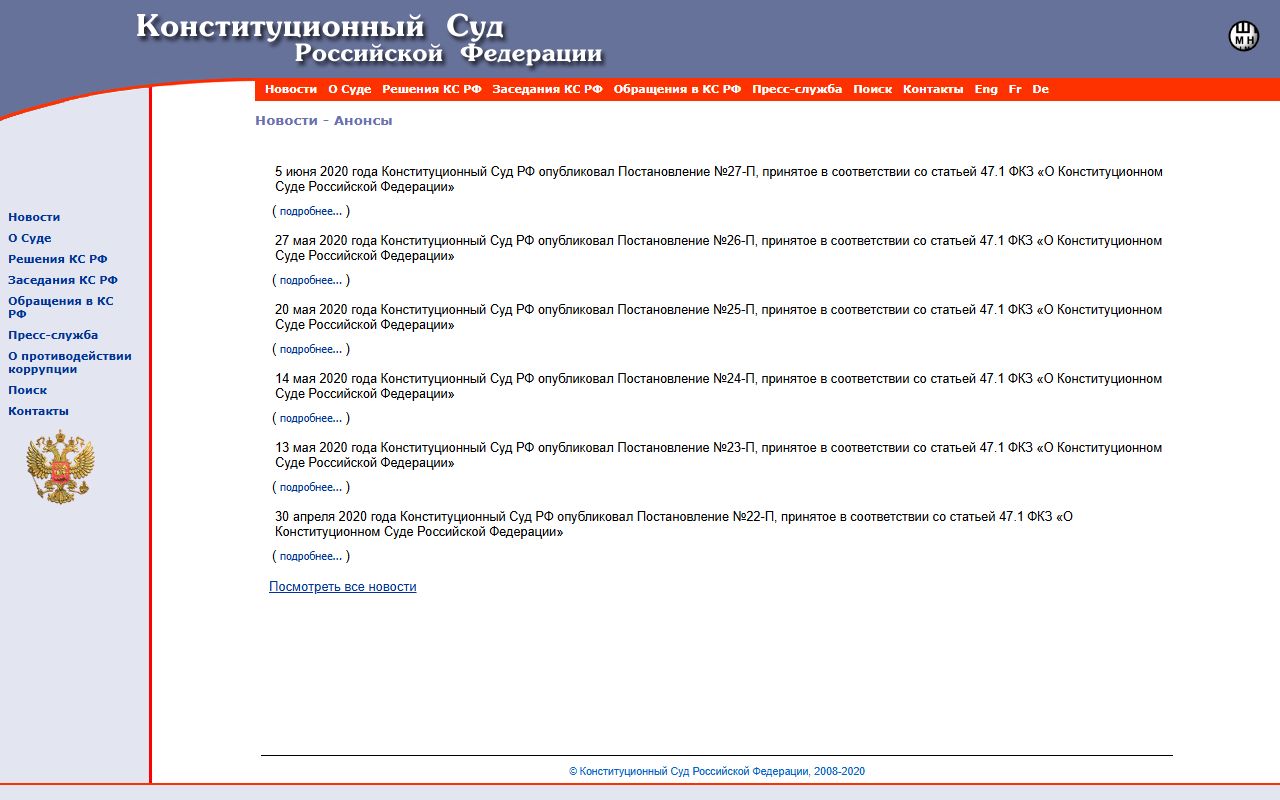Screen dimensions: 1280x800
Task: Click the copyright 2008-2020 footer text
Action: (x=717, y=771)
